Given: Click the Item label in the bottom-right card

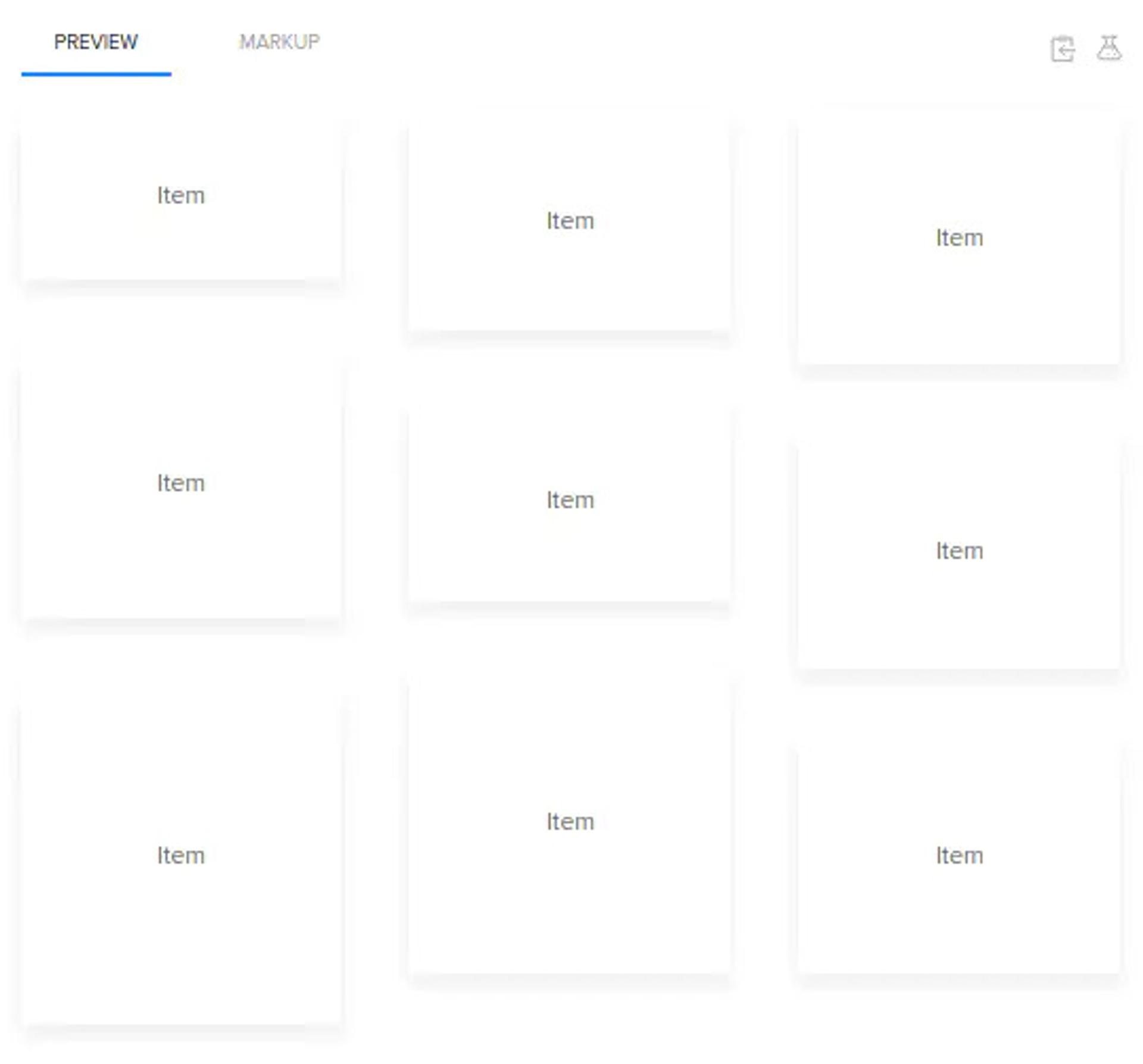Looking at the screenshot, I should click(x=959, y=855).
